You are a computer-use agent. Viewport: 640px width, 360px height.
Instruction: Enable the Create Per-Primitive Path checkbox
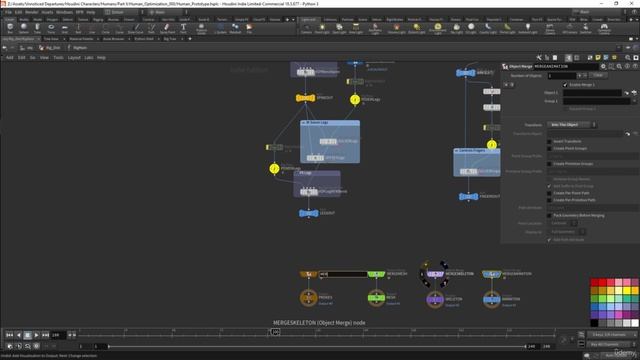(x=549, y=200)
